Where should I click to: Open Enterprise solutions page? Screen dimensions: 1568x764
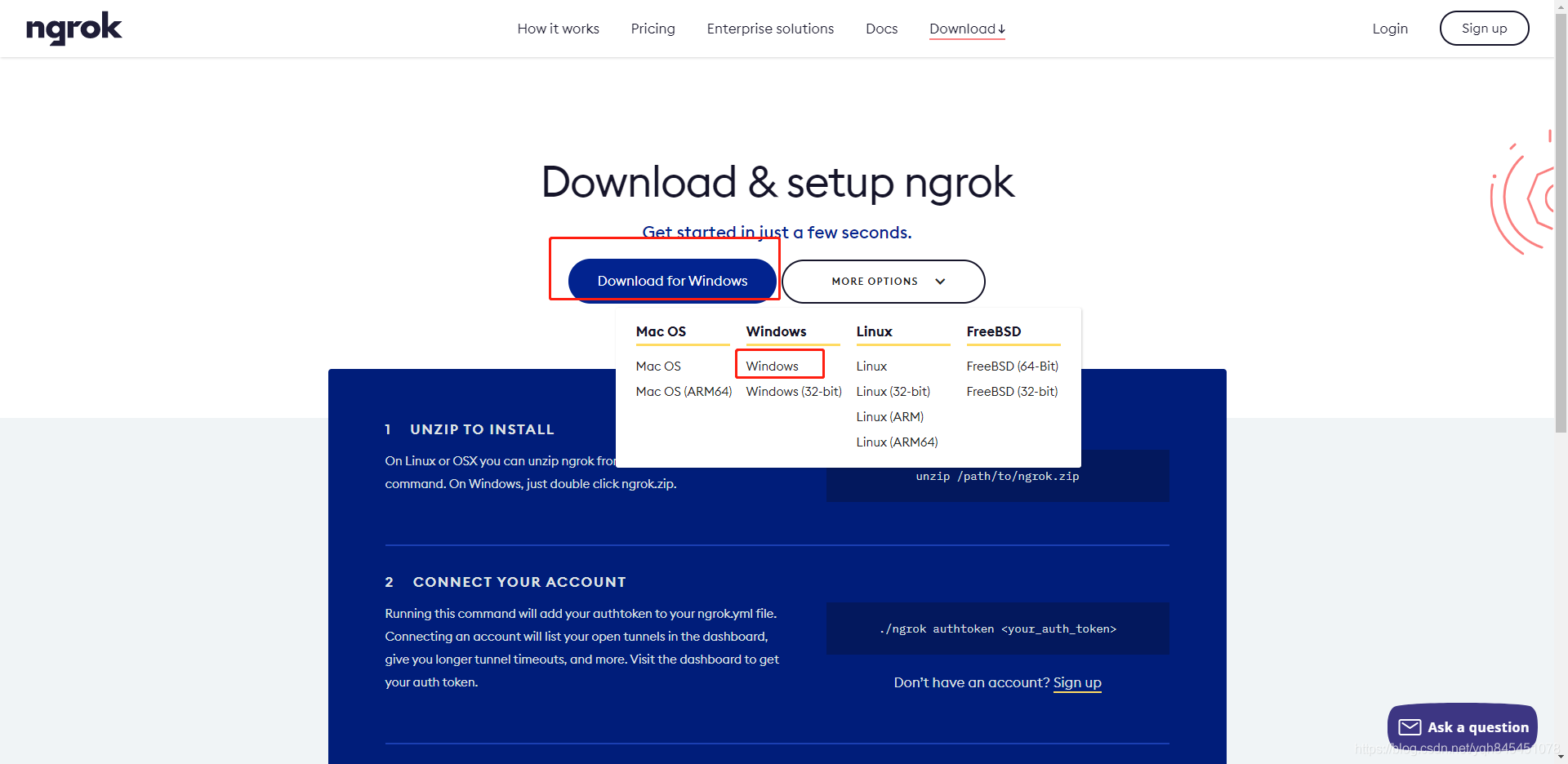tap(770, 29)
